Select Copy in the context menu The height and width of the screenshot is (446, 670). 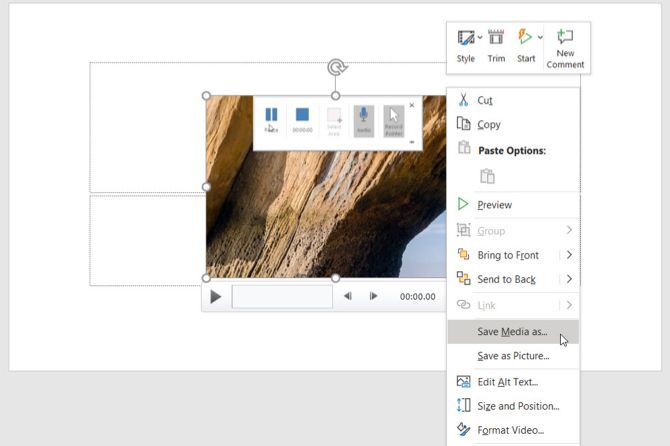pos(488,125)
